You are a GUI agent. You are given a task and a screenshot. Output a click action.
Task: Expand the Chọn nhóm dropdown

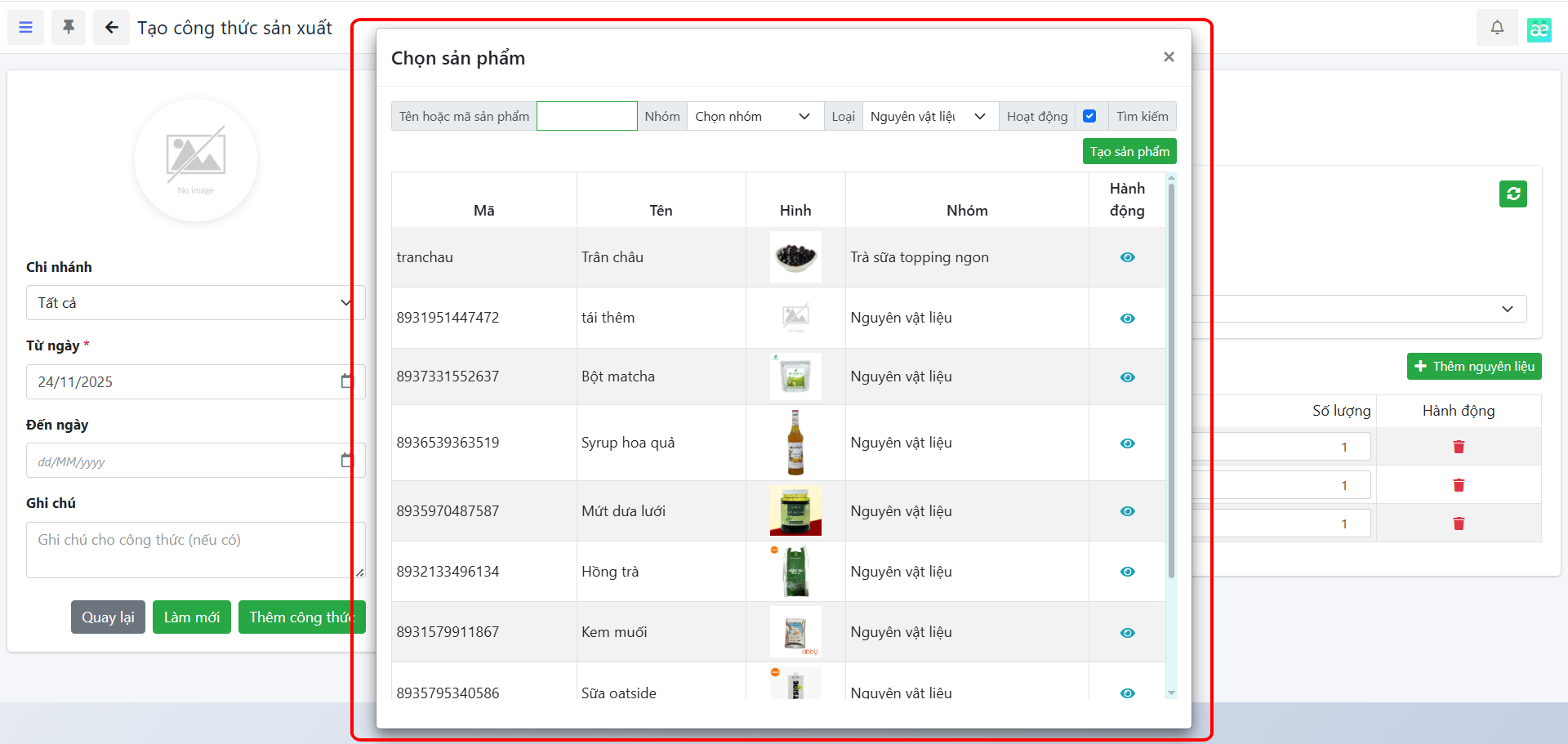[x=754, y=117]
